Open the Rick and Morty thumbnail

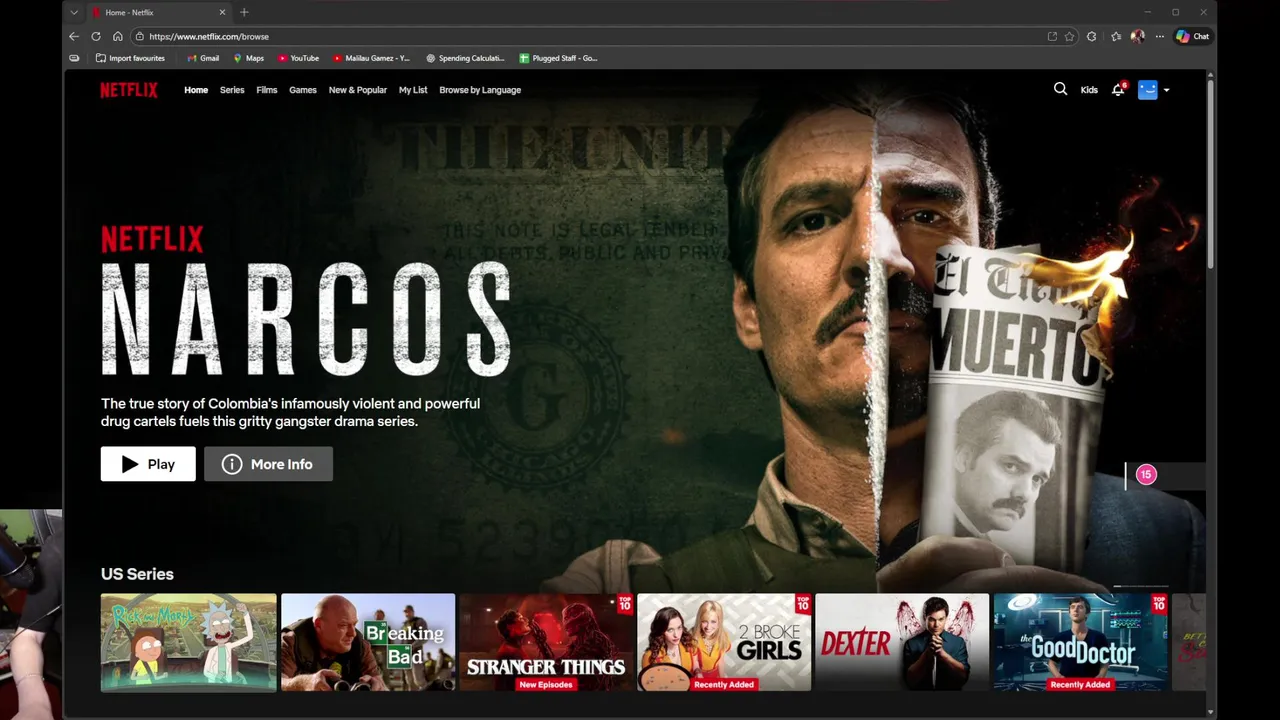point(189,642)
